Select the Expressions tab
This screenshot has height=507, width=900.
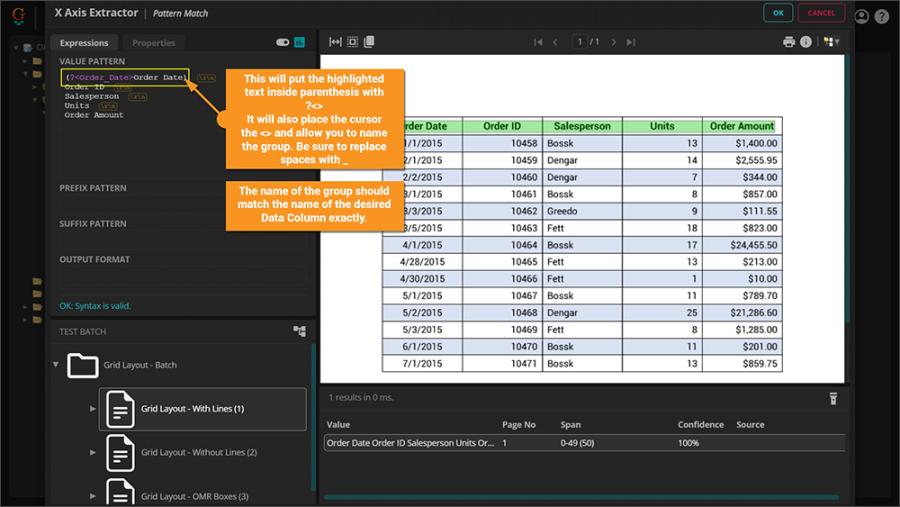tap(84, 43)
